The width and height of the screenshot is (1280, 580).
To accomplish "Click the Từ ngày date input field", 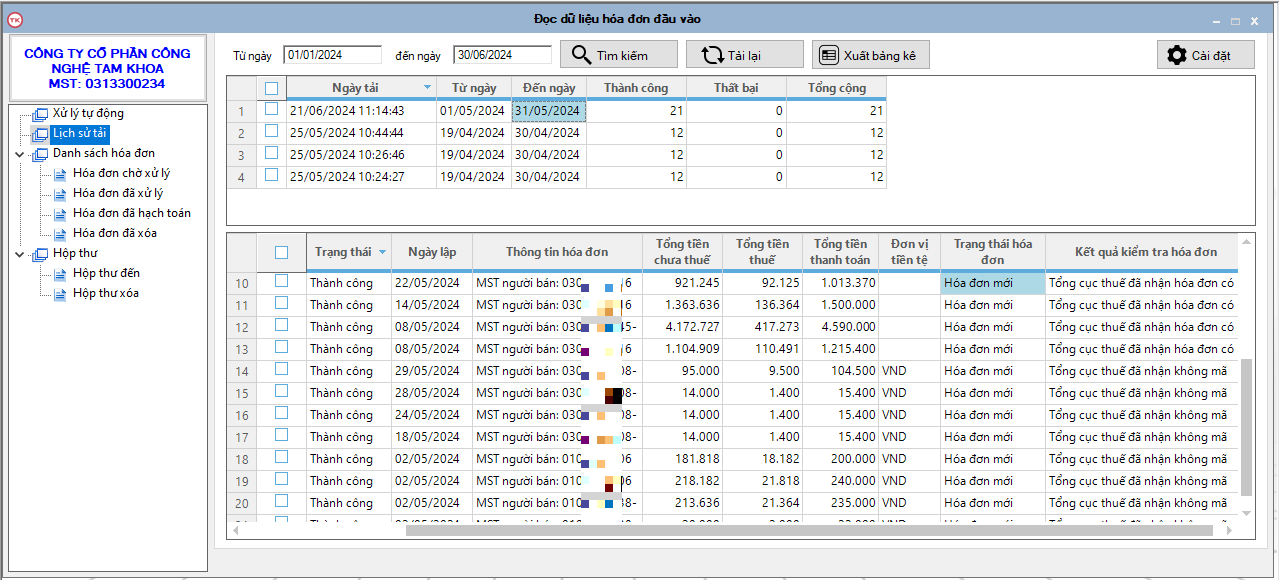I will click(x=332, y=55).
